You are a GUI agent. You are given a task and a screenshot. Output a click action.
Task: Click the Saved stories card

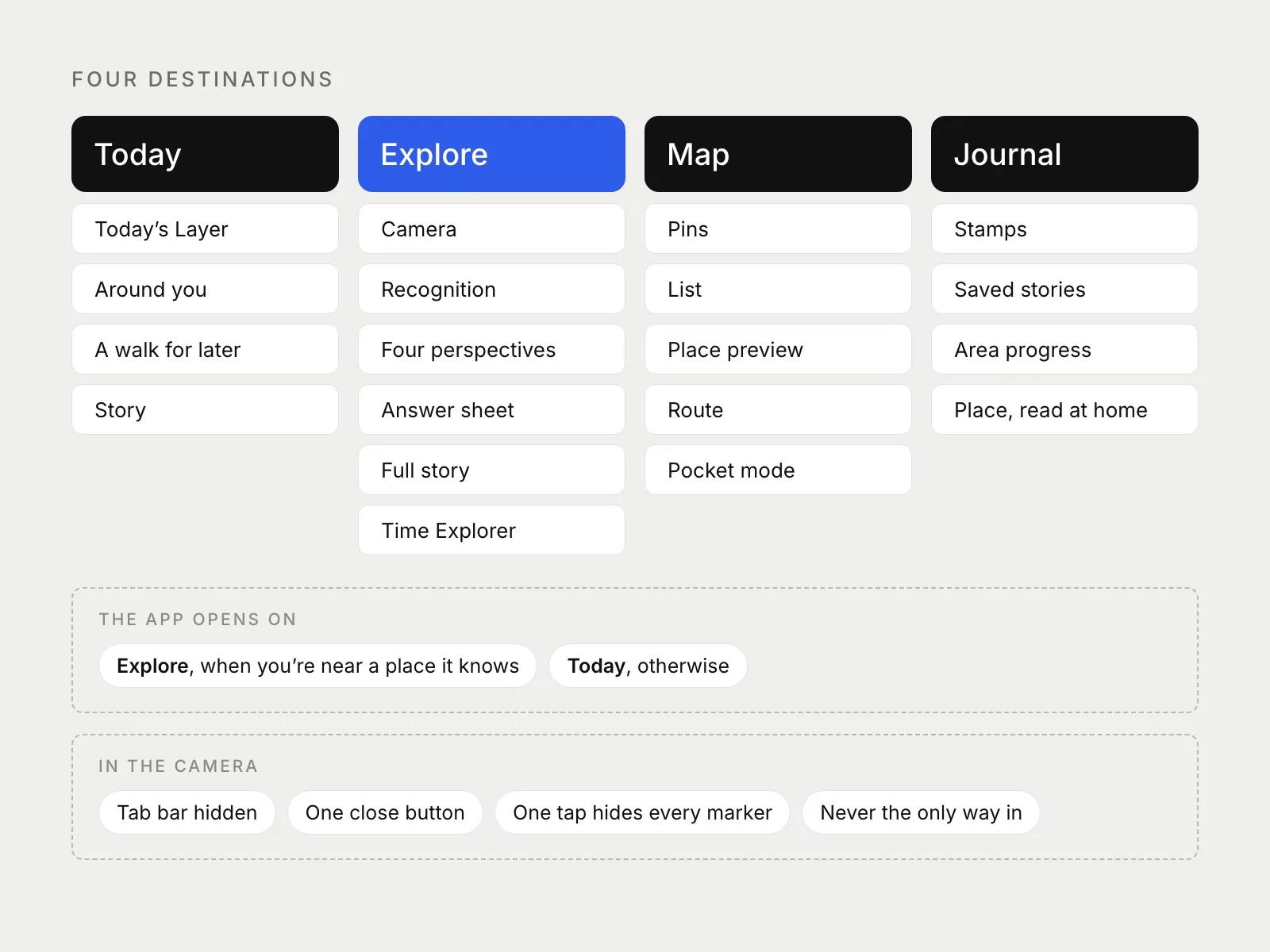click(x=1064, y=290)
